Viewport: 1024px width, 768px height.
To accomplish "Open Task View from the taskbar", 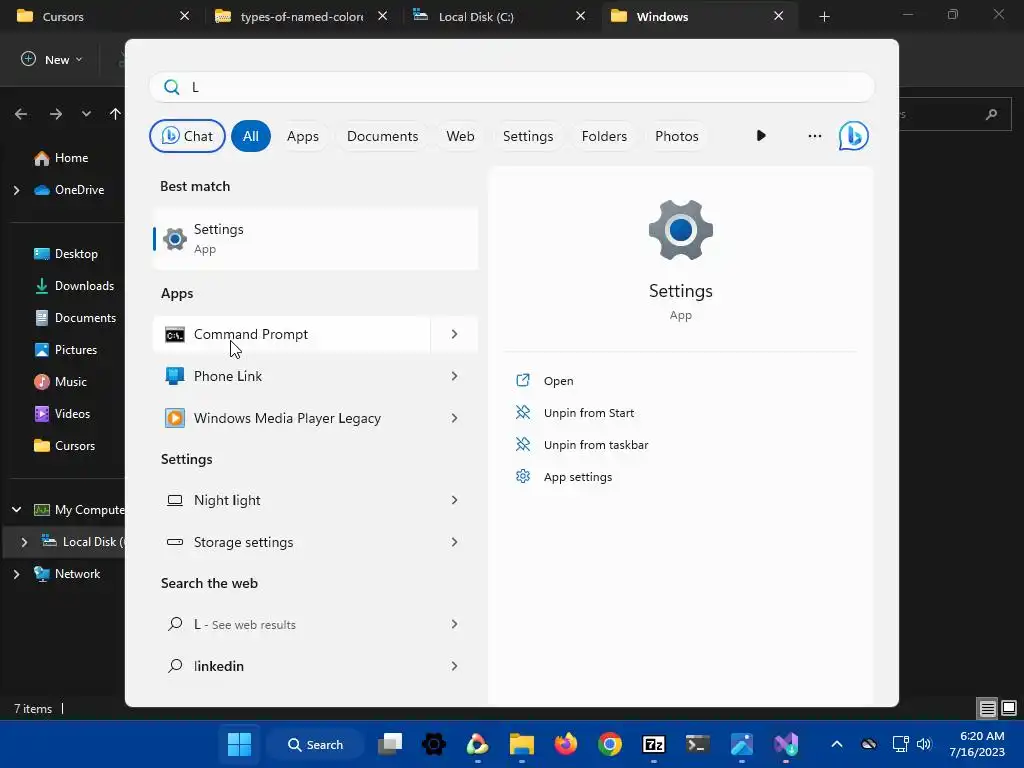I will [391, 744].
